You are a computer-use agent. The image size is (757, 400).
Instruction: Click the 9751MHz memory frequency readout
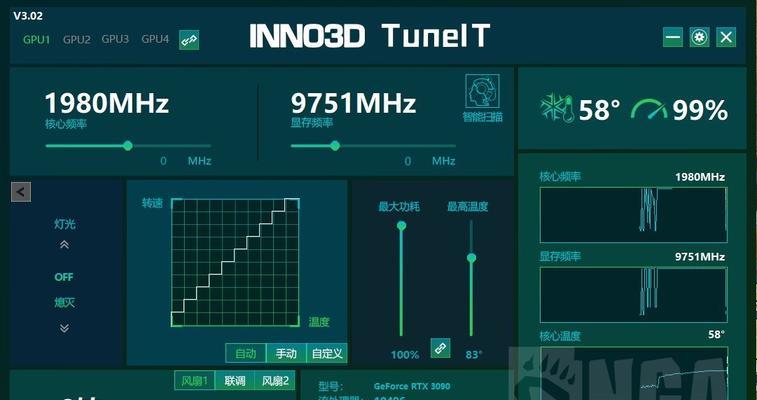point(353,103)
